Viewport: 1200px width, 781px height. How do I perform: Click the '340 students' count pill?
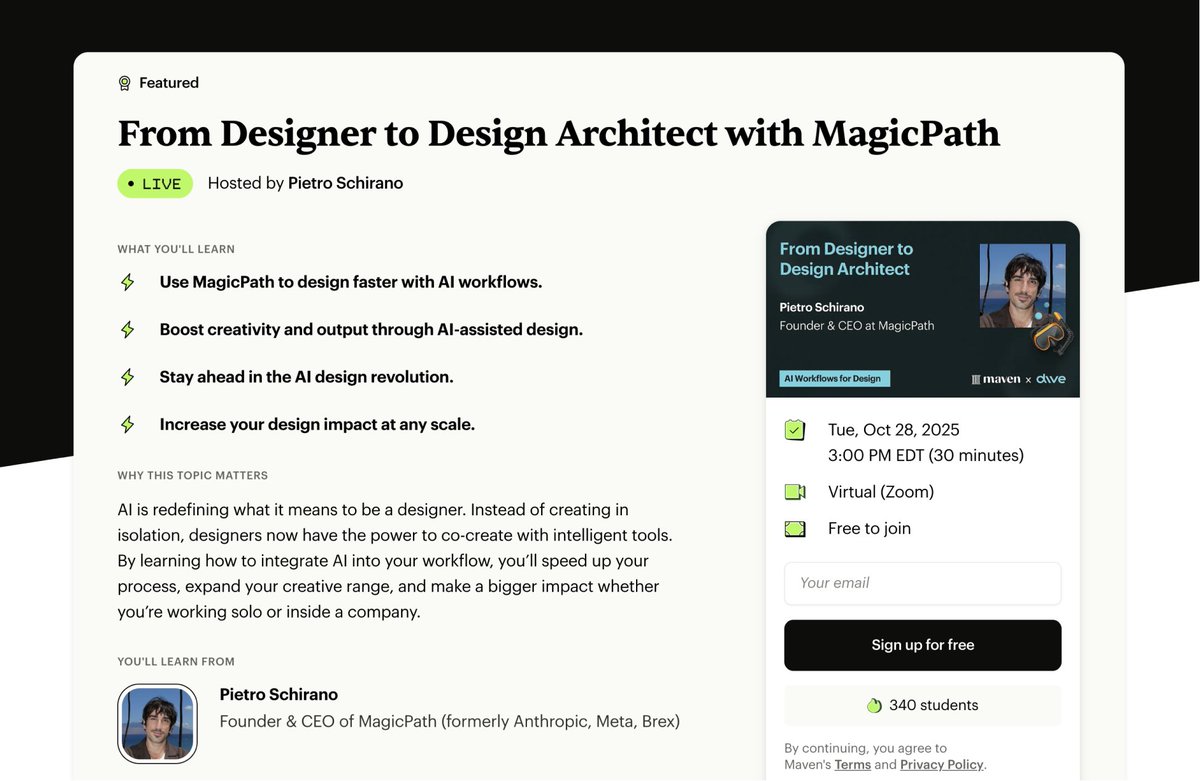pyautogui.click(x=922, y=705)
